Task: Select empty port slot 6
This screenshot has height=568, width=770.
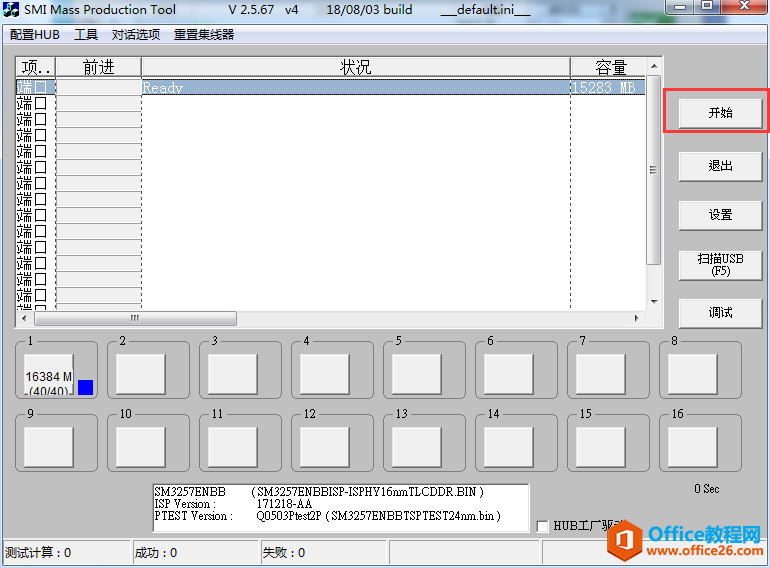Action: (x=509, y=375)
